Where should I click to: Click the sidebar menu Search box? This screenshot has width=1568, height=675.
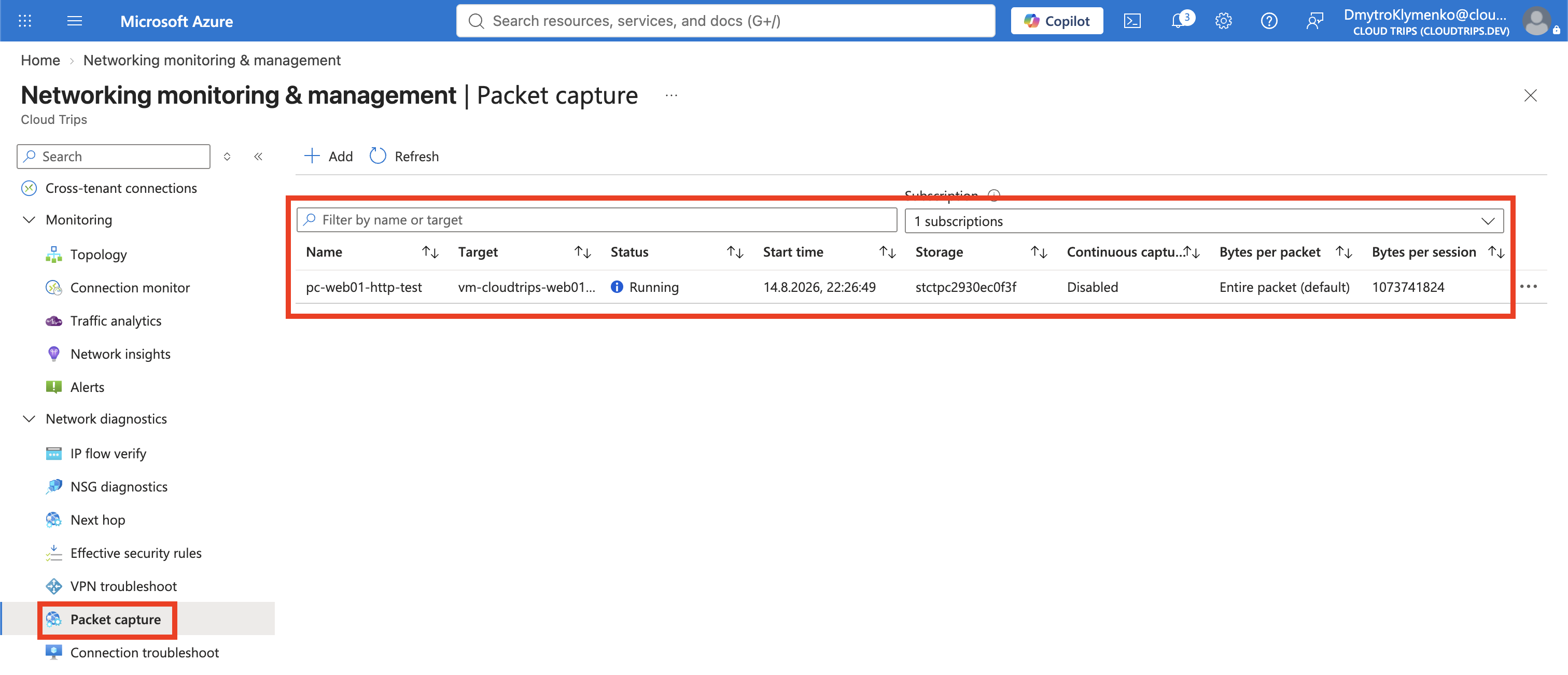coord(114,157)
